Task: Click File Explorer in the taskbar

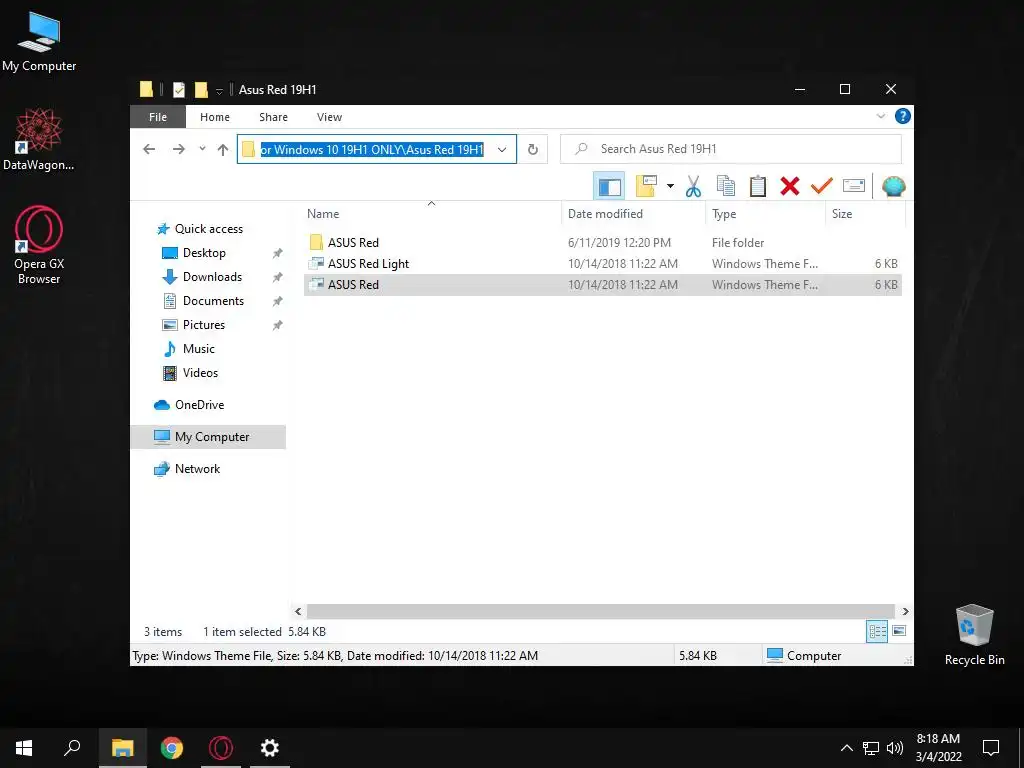Action: [x=122, y=748]
